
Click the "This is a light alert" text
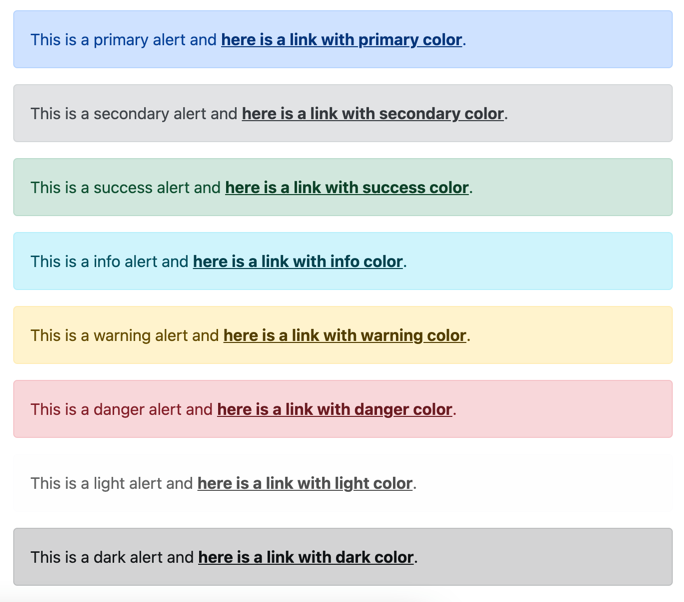pos(97,484)
